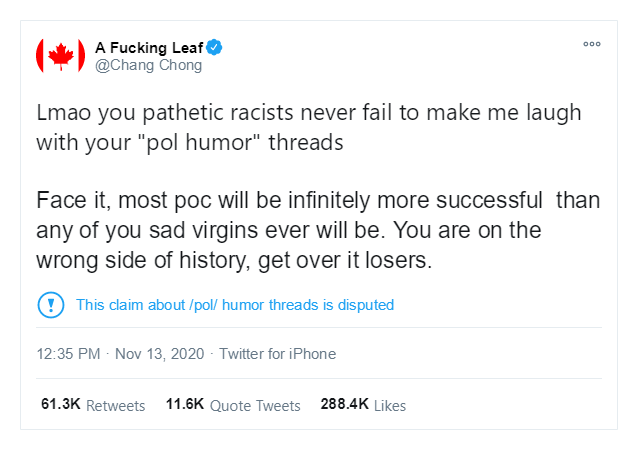Open the Quote Tweets label list
This screenshot has width=638, height=450.
click(255, 406)
